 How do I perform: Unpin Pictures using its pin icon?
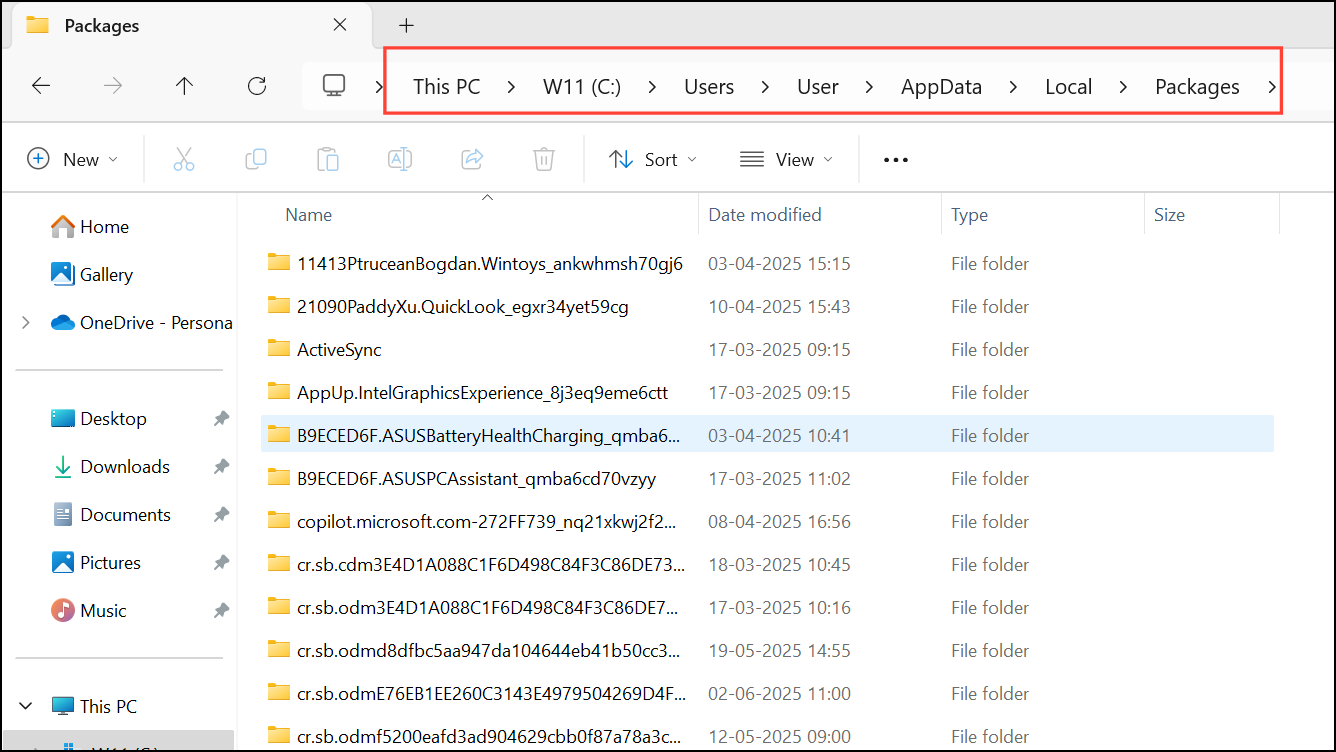coord(221,563)
